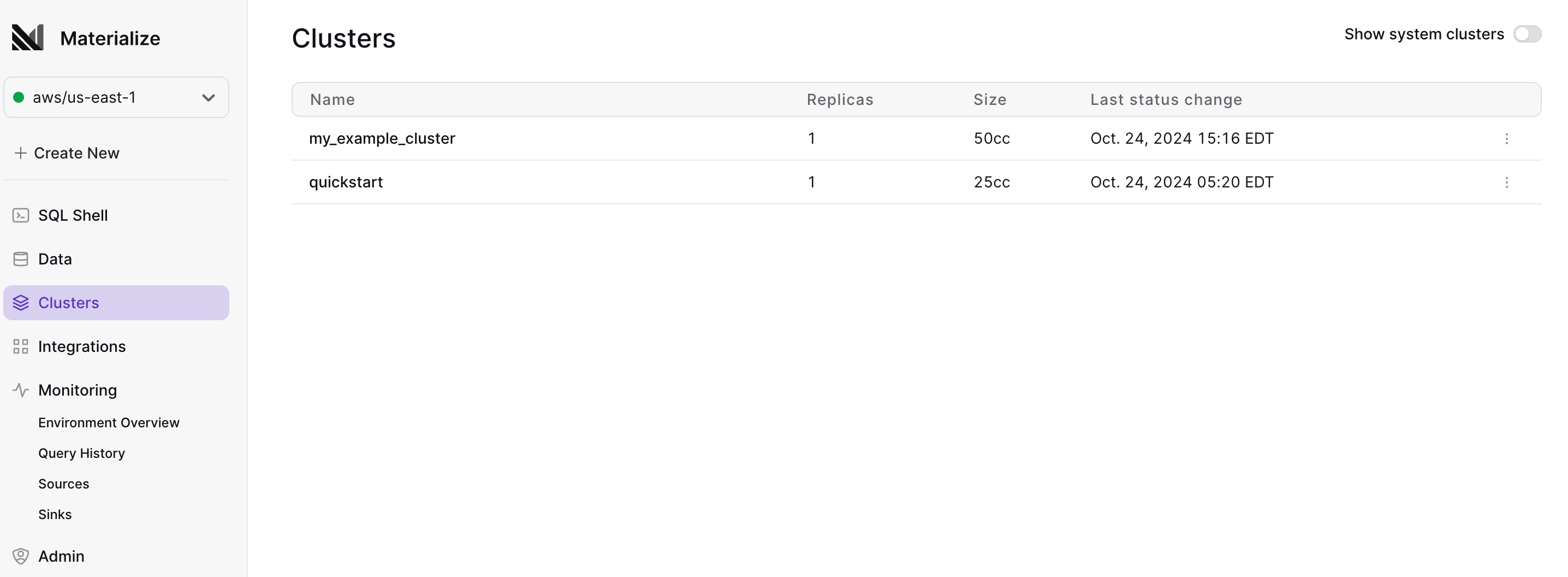Open the kebab menu for quickstart cluster
This screenshot has width=1568, height=577.
tap(1507, 182)
